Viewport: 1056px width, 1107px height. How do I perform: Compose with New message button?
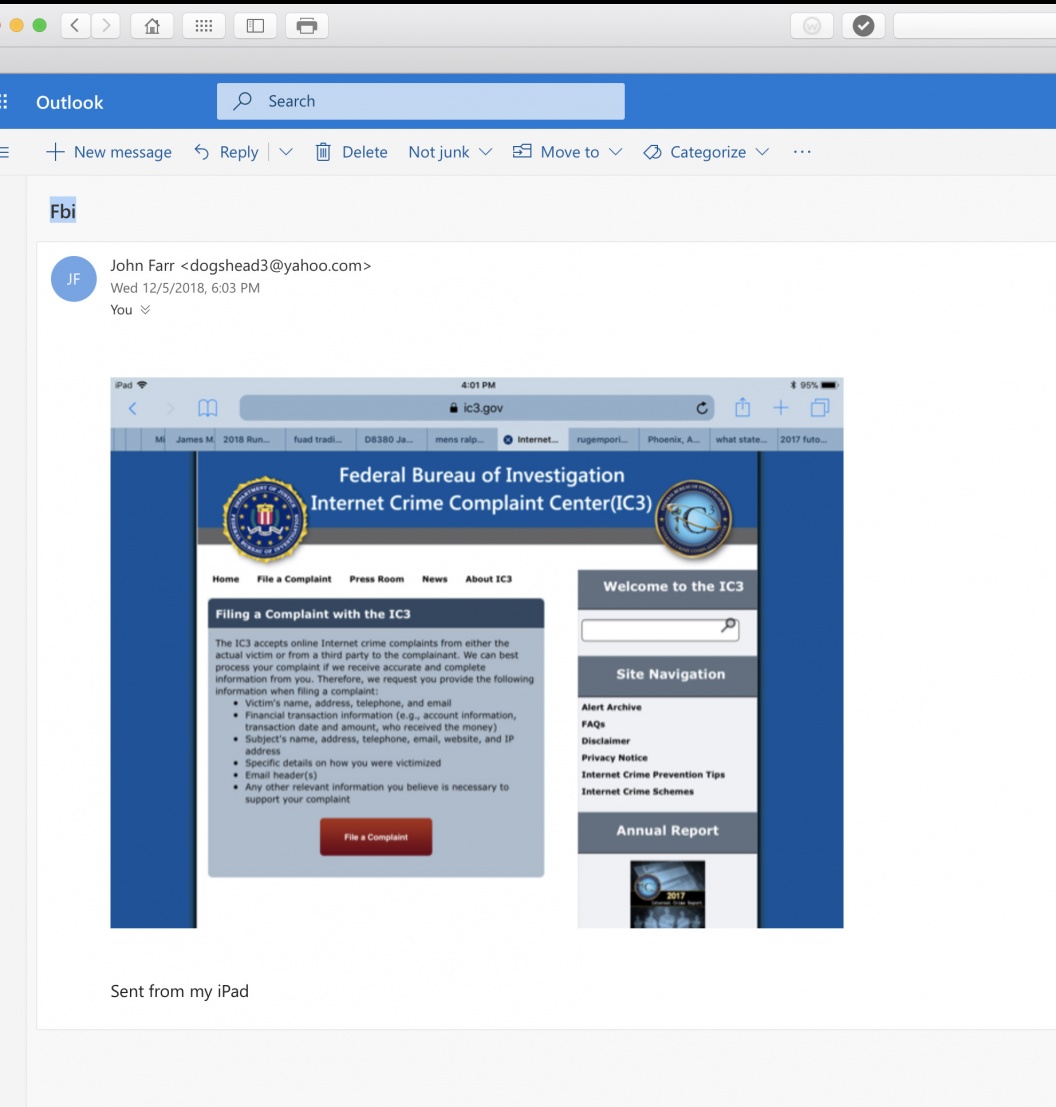click(x=109, y=152)
